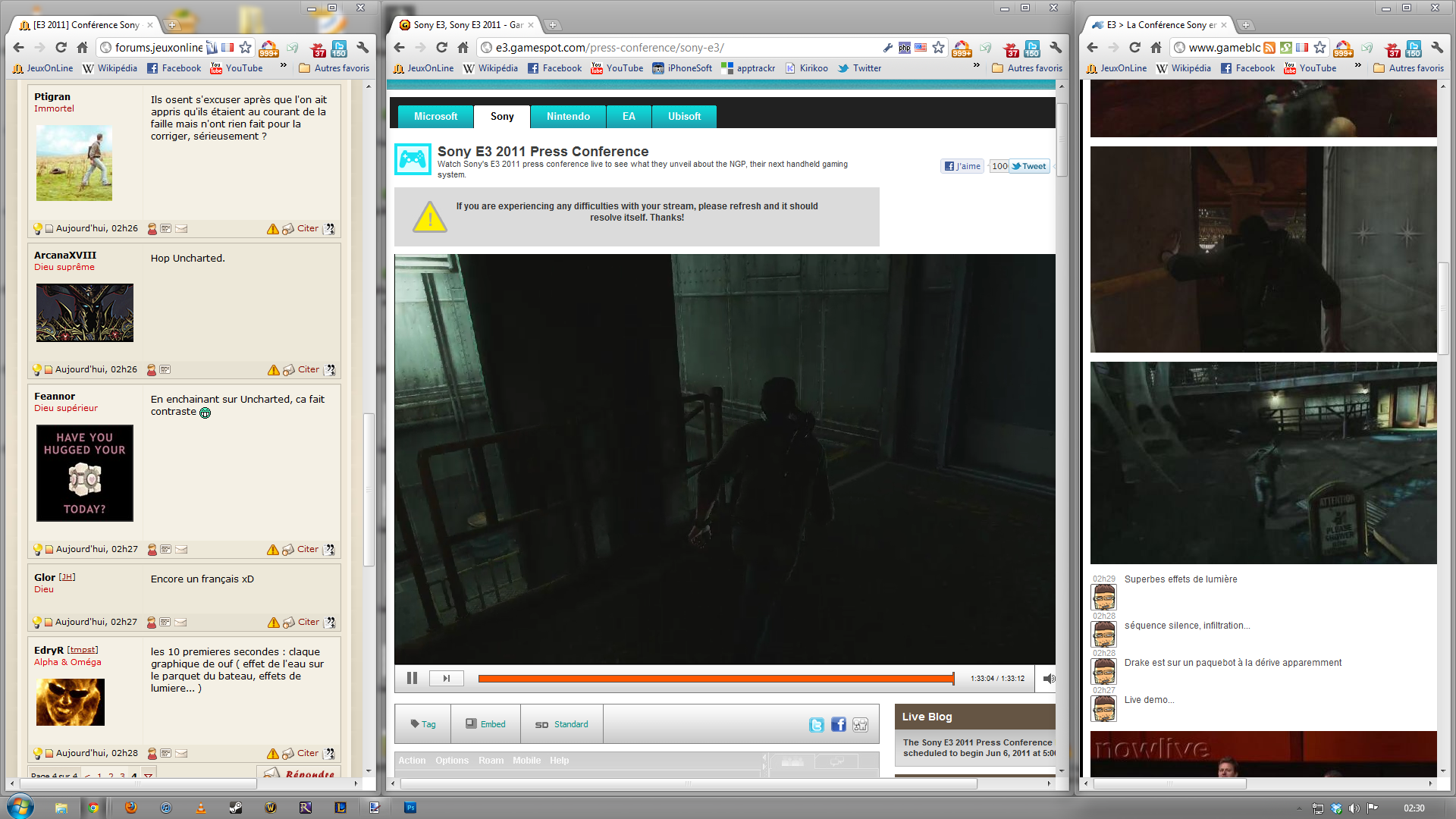This screenshot has height=819, width=1456.
Task: Open Twitter bookmark in GameSpot window
Action: 860,68
